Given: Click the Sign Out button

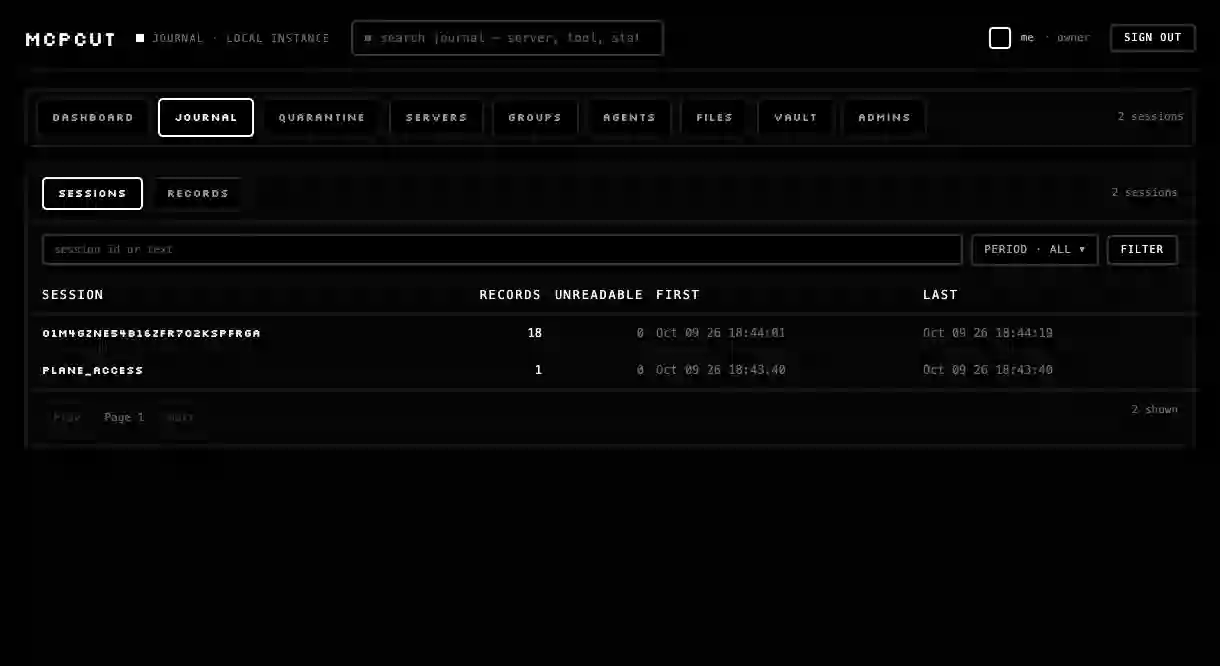Looking at the screenshot, I should point(1152,38).
